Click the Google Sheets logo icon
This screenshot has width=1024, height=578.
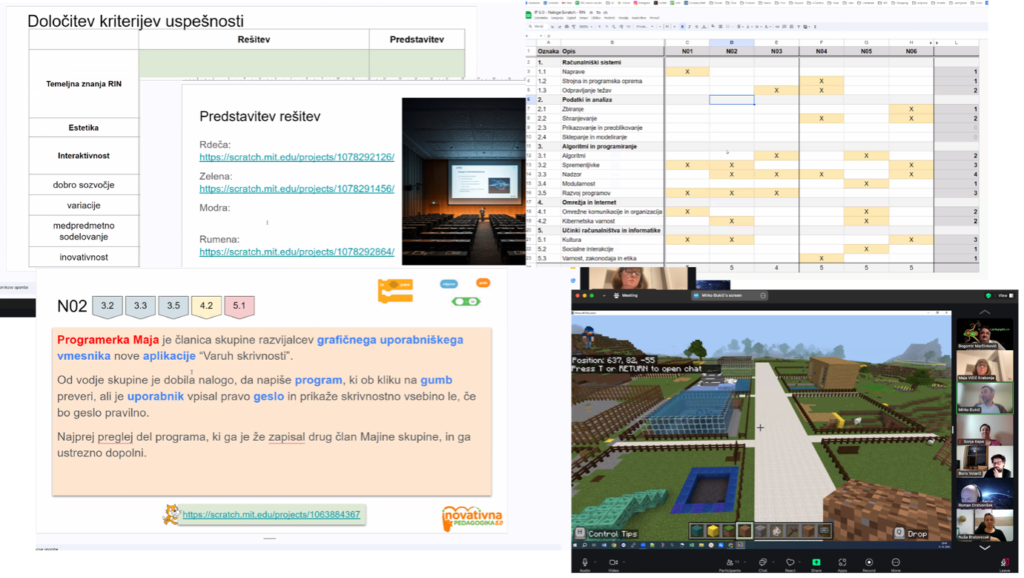[528, 15]
